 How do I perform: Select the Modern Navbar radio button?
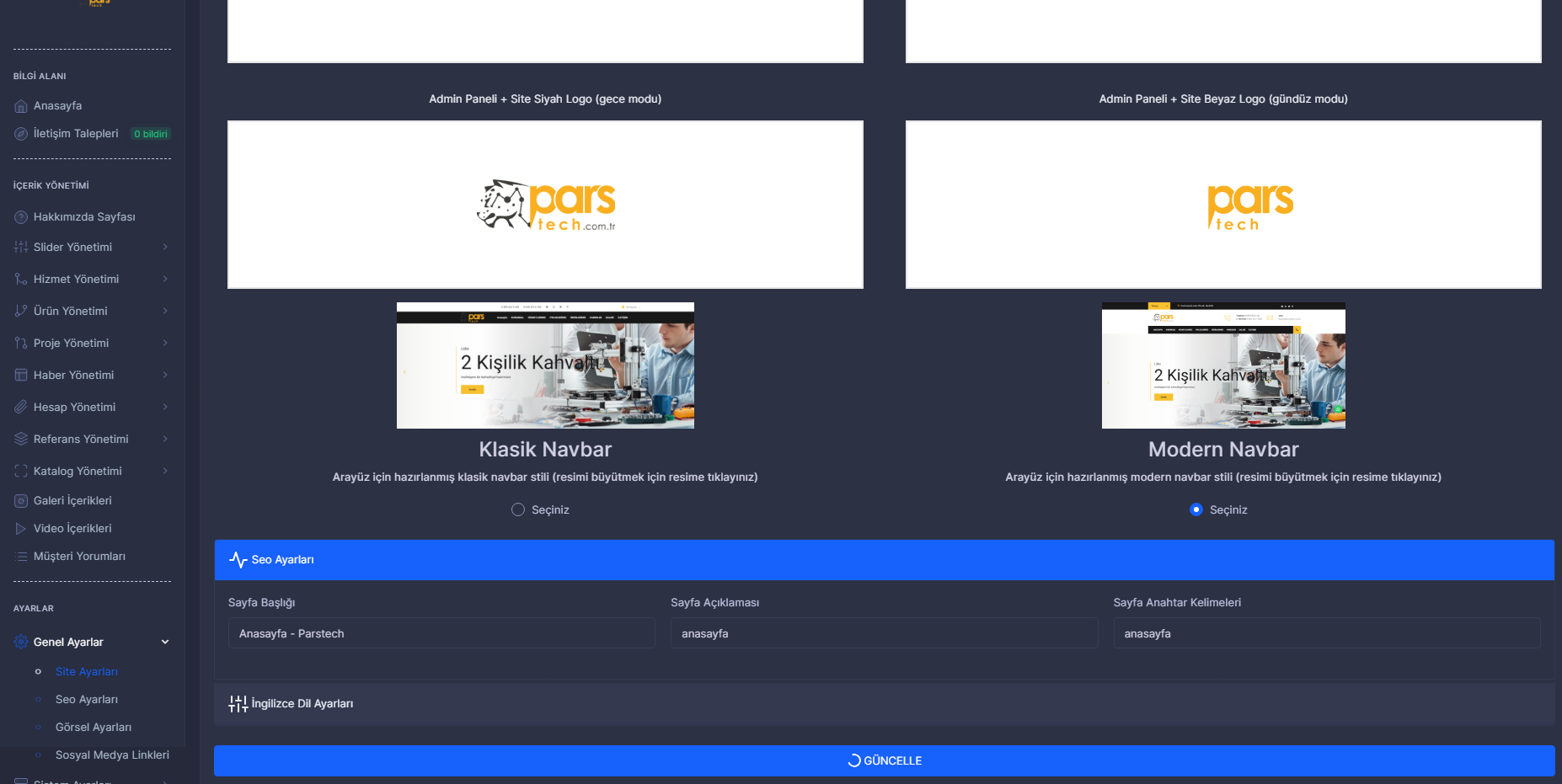coord(1196,510)
